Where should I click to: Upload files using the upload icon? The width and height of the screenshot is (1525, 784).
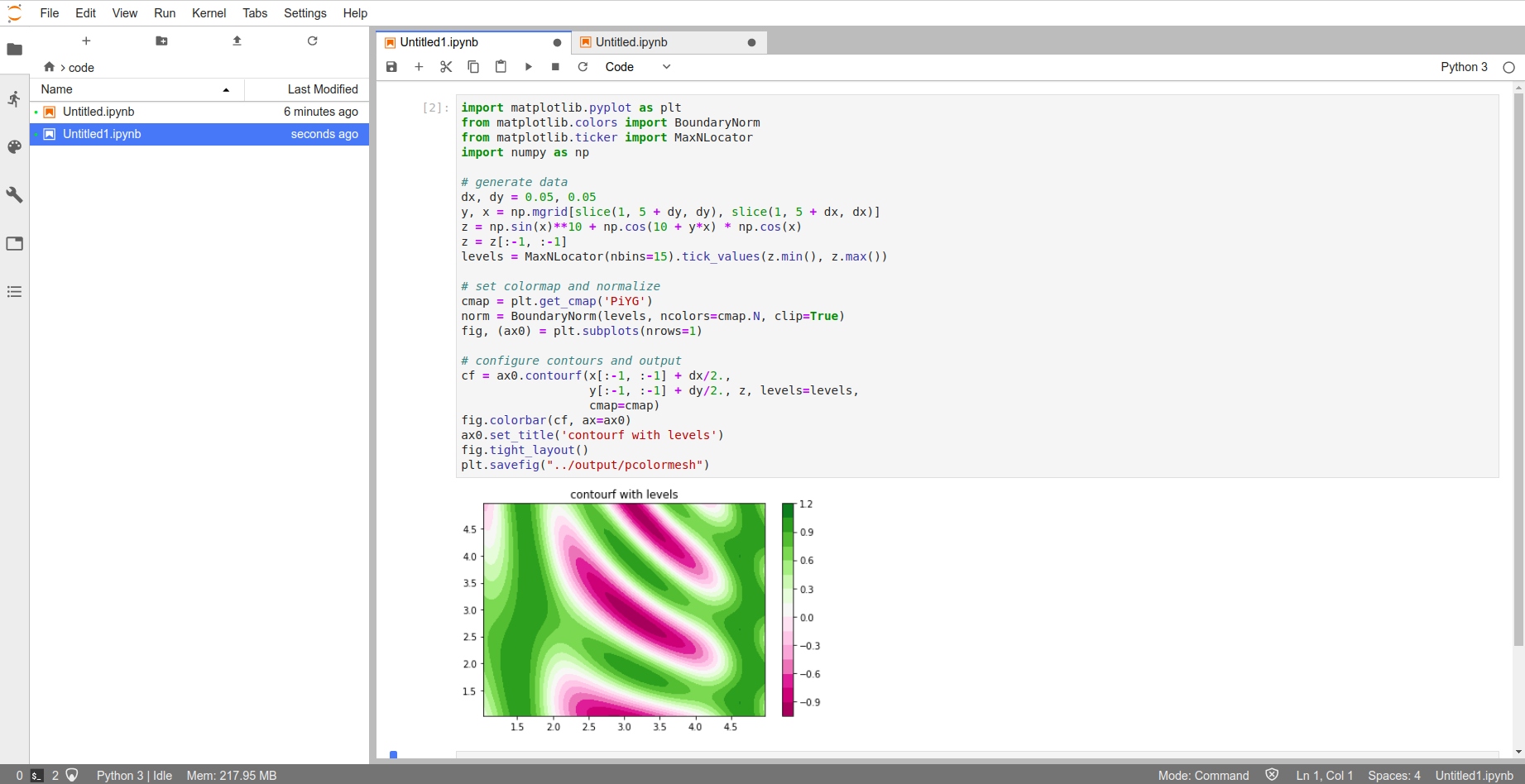click(237, 41)
